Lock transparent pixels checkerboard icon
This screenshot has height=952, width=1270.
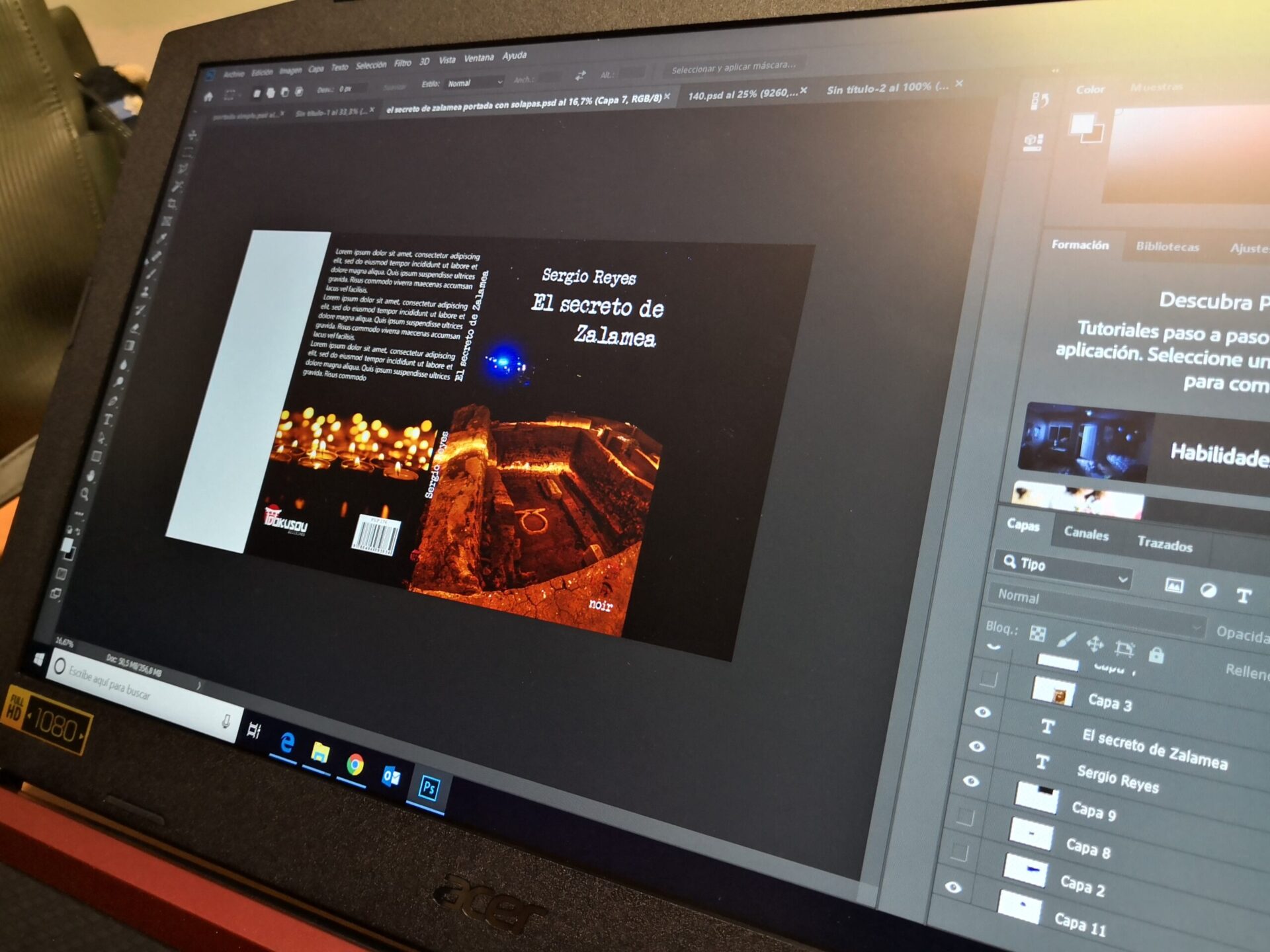pos(1037,633)
